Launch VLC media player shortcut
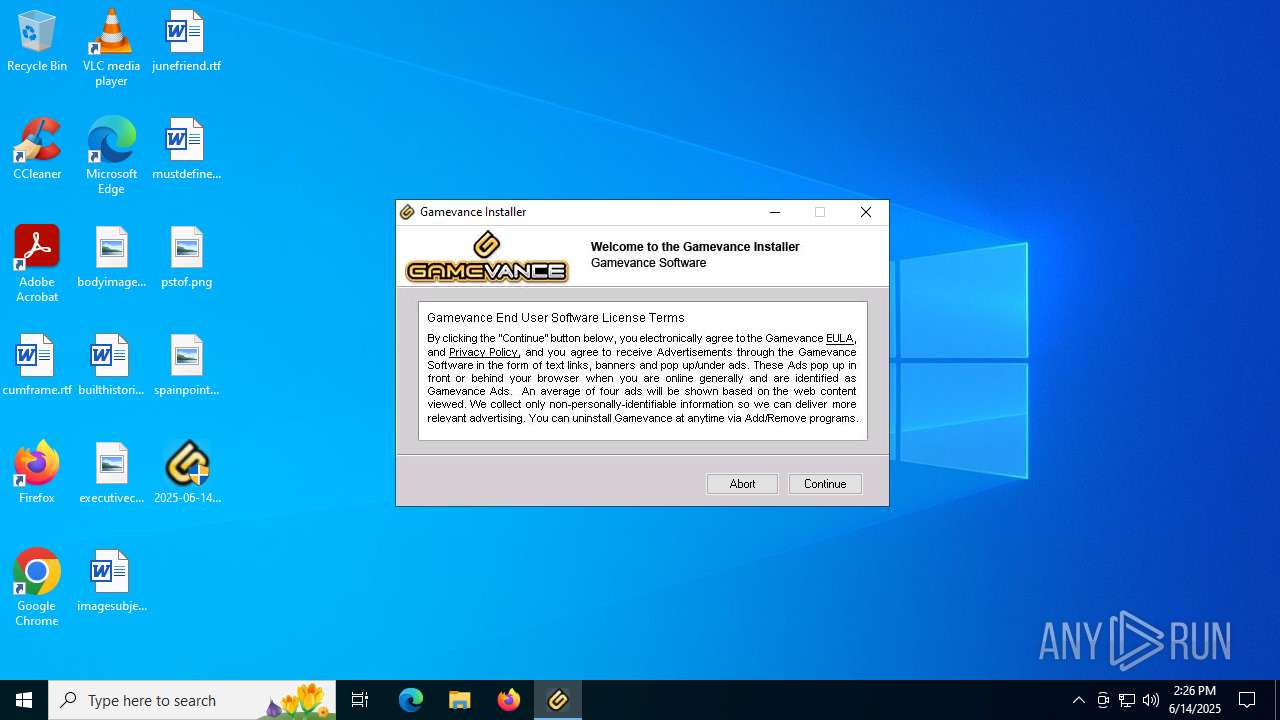Image resolution: width=1280 pixels, height=720 pixels. pyautogui.click(x=111, y=48)
